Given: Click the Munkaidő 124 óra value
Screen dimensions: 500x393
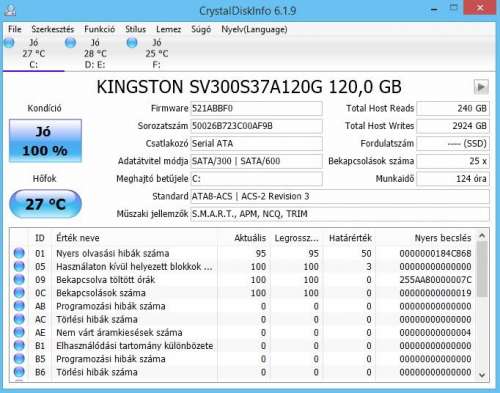Looking at the screenshot, I should [453, 179].
